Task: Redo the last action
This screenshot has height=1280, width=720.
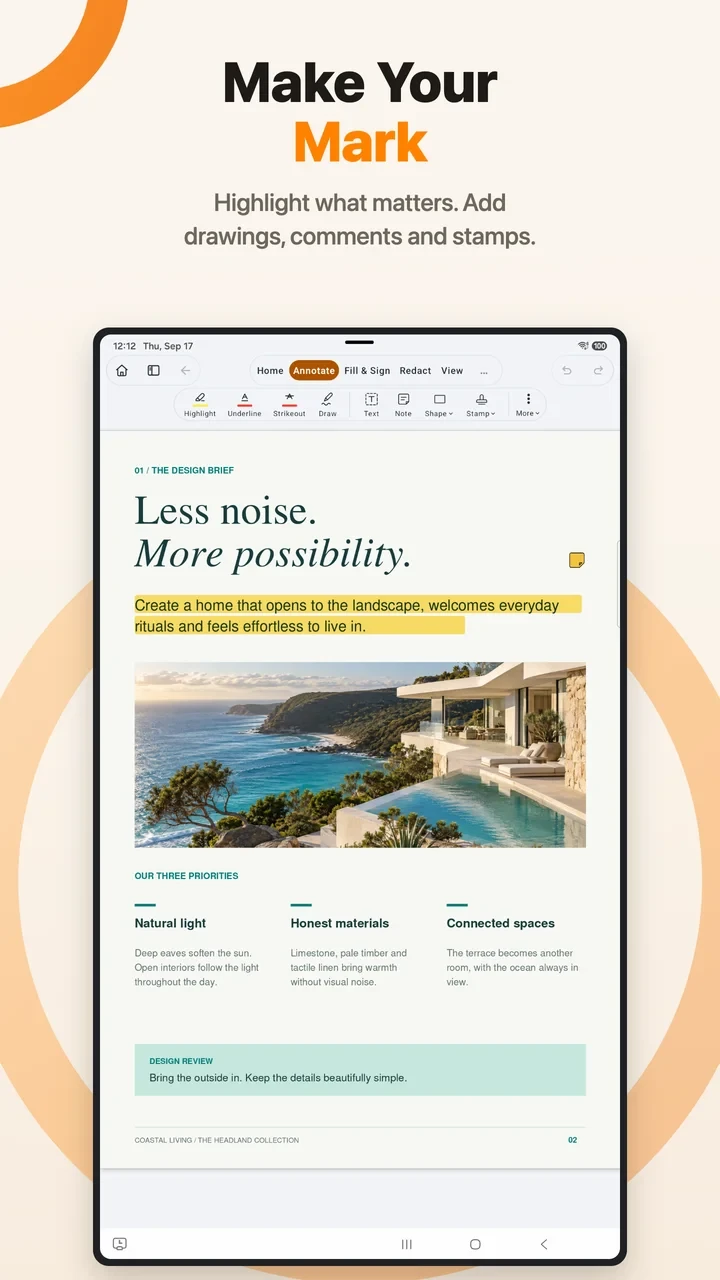Action: [x=598, y=371]
